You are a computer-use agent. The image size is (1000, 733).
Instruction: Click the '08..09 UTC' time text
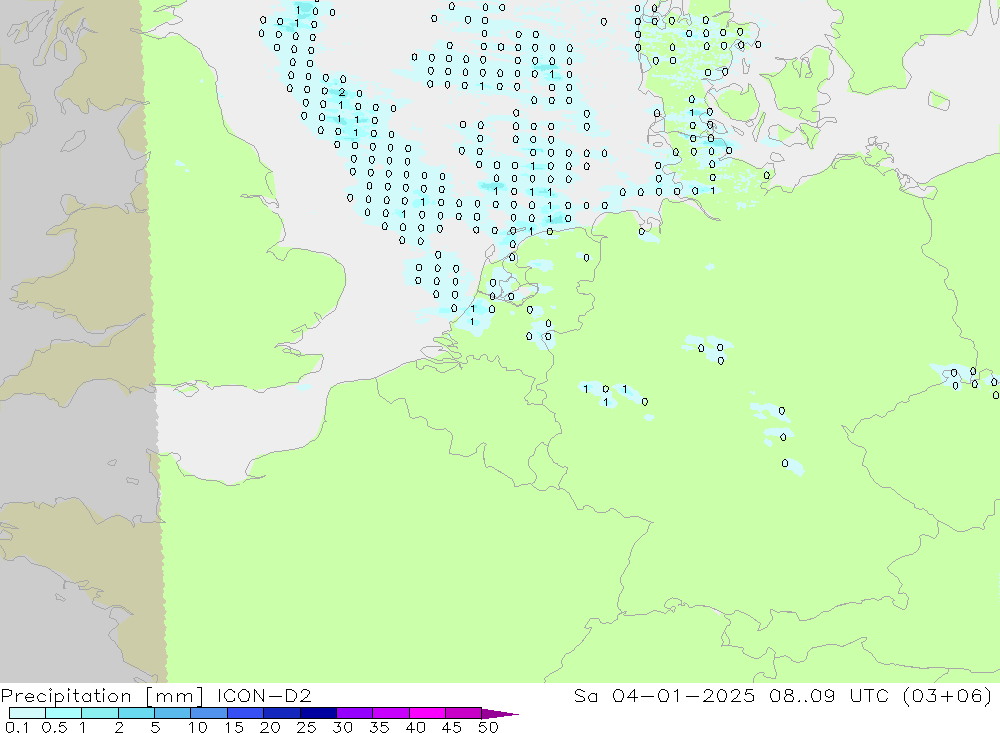point(829,695)
